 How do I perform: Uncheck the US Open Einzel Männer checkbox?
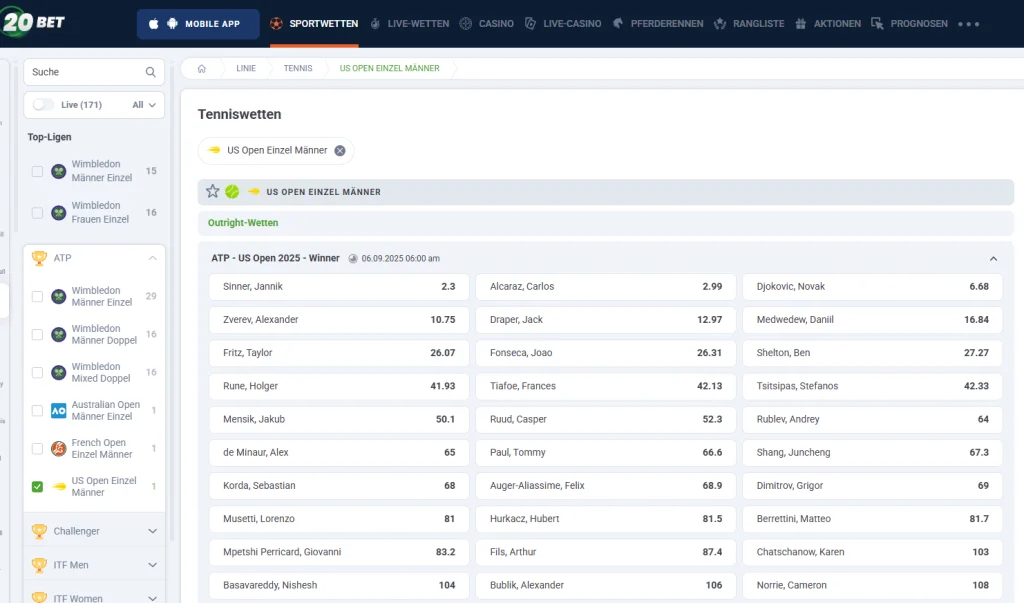point(37,487)
